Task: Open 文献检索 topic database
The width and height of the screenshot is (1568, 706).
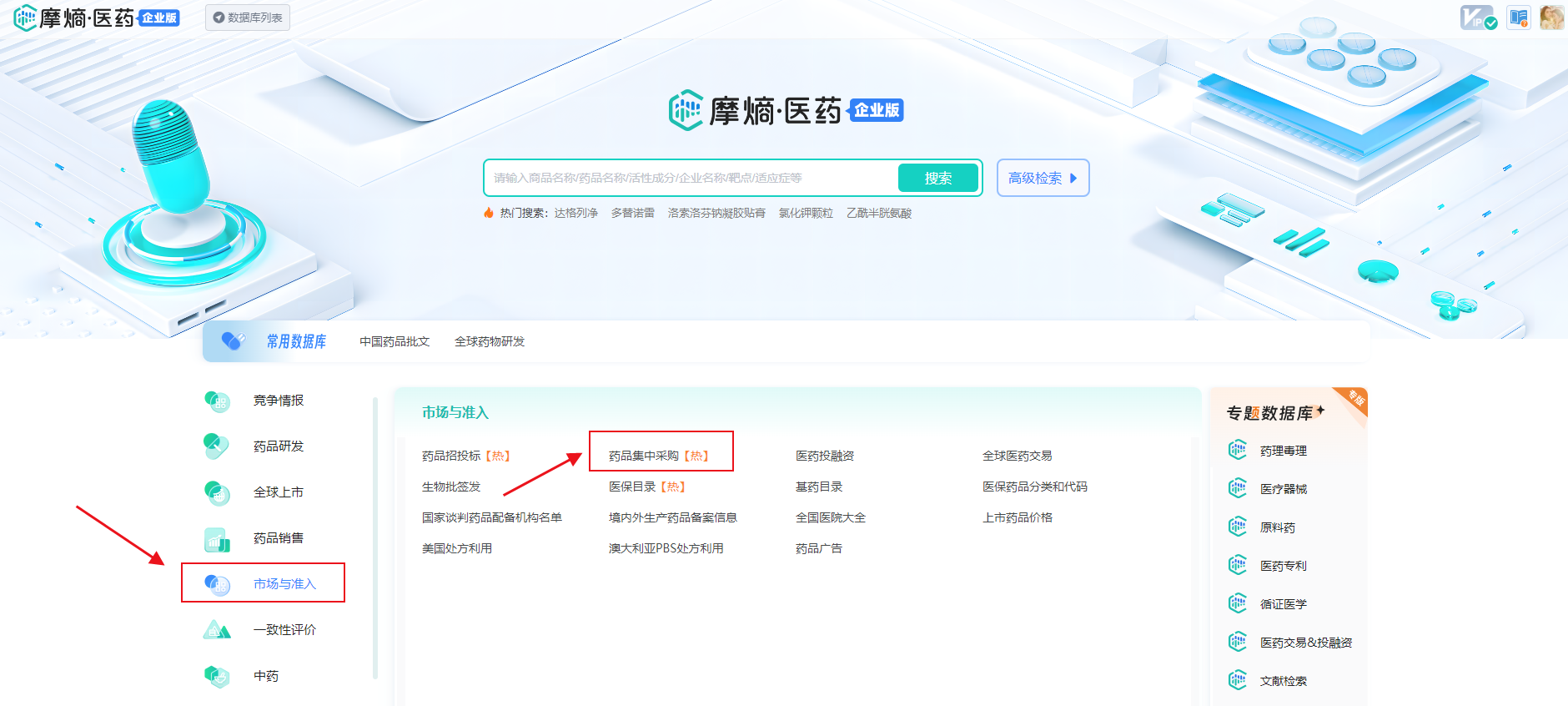Action: click(1284, 681)
